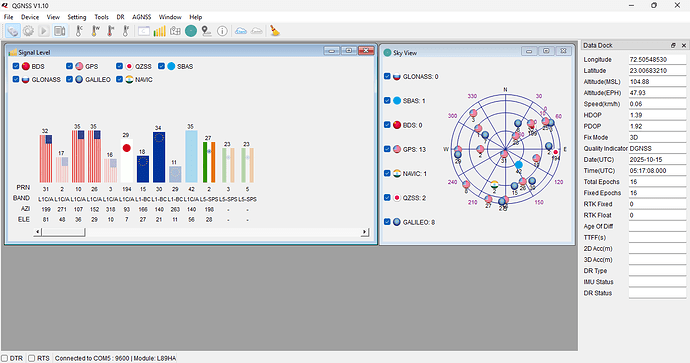Click the PRN 42 SBAS signal bar
This screenshot has width=690, height=363.
191,156
